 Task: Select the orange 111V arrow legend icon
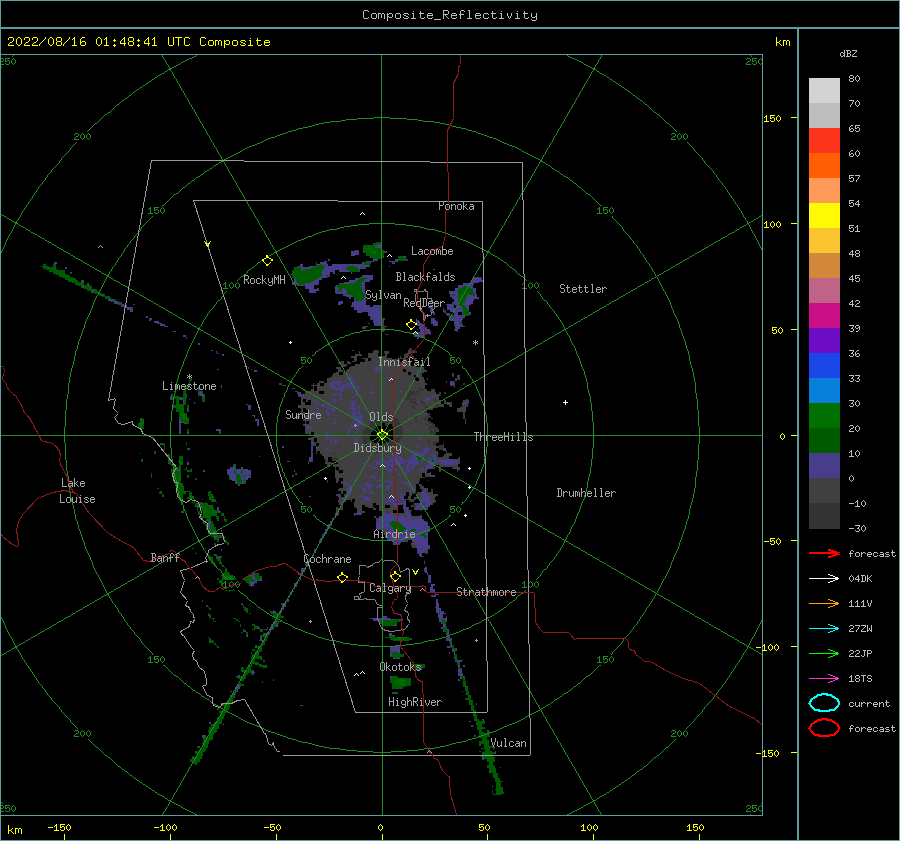pos(824,603)
